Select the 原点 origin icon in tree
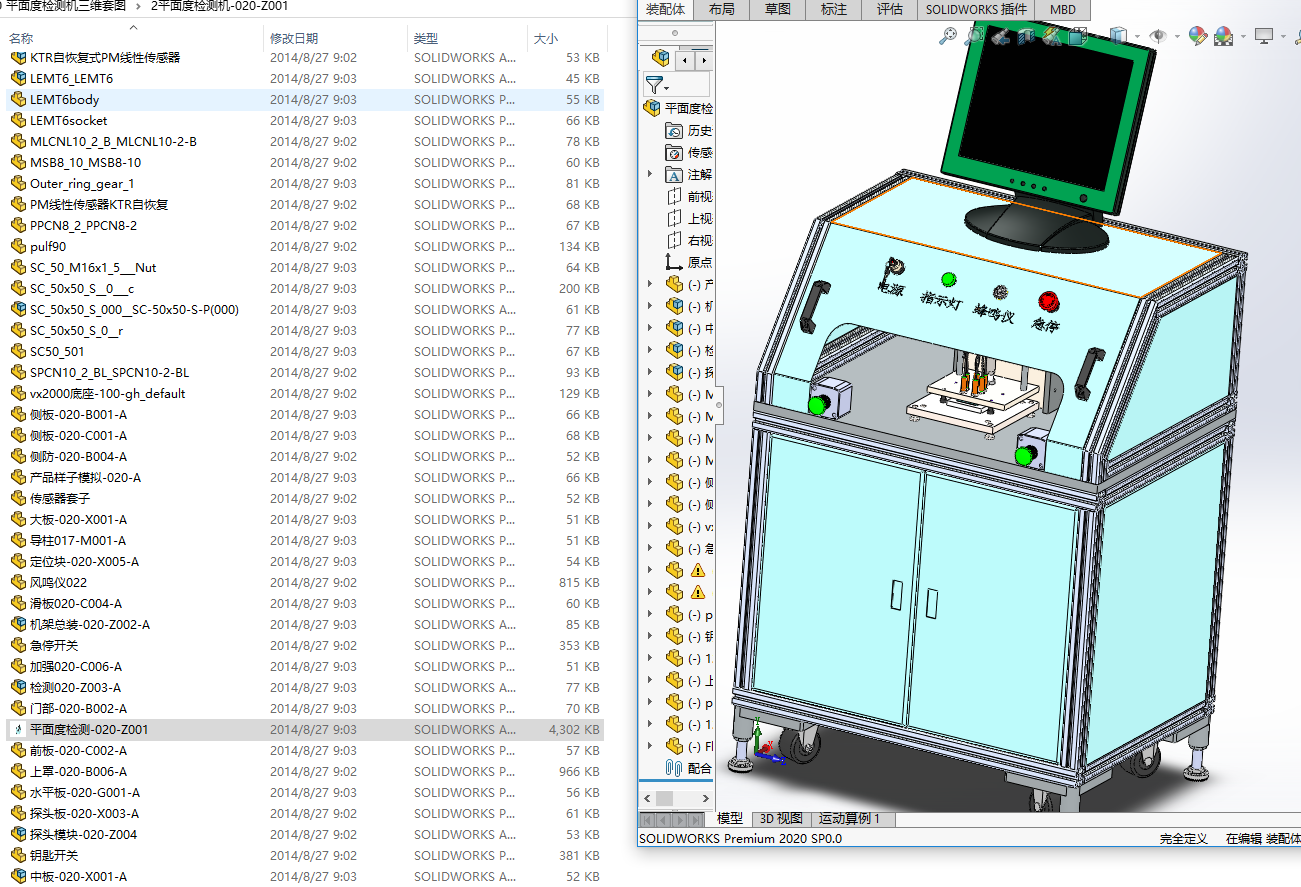Image resolution: width=1301 pixels, height=887 pixels. pos(674,262)
